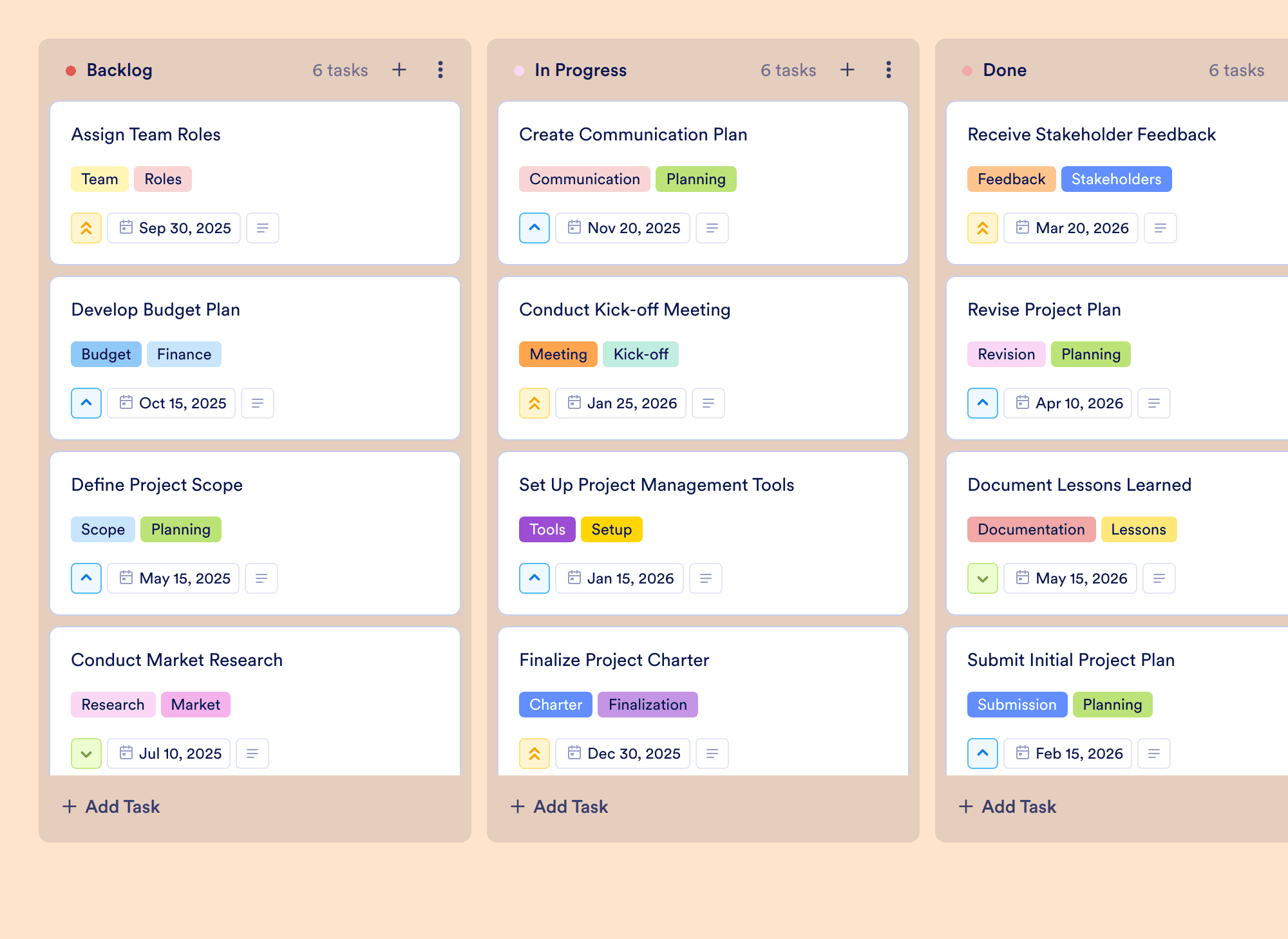
Task: Toggle priority badge on Receive Stakeholder Feedback
Action: point(983,228)
